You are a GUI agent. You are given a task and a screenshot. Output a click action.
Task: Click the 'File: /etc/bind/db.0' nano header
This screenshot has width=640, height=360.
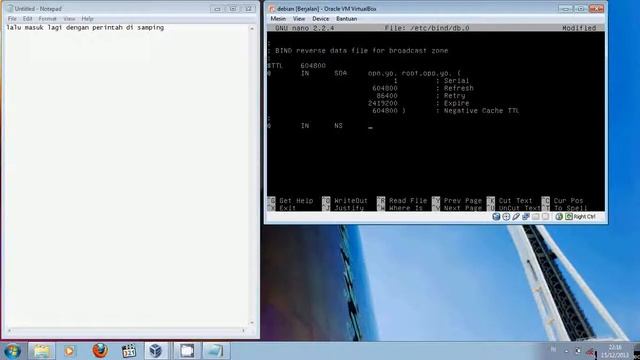tap(427, 28)
